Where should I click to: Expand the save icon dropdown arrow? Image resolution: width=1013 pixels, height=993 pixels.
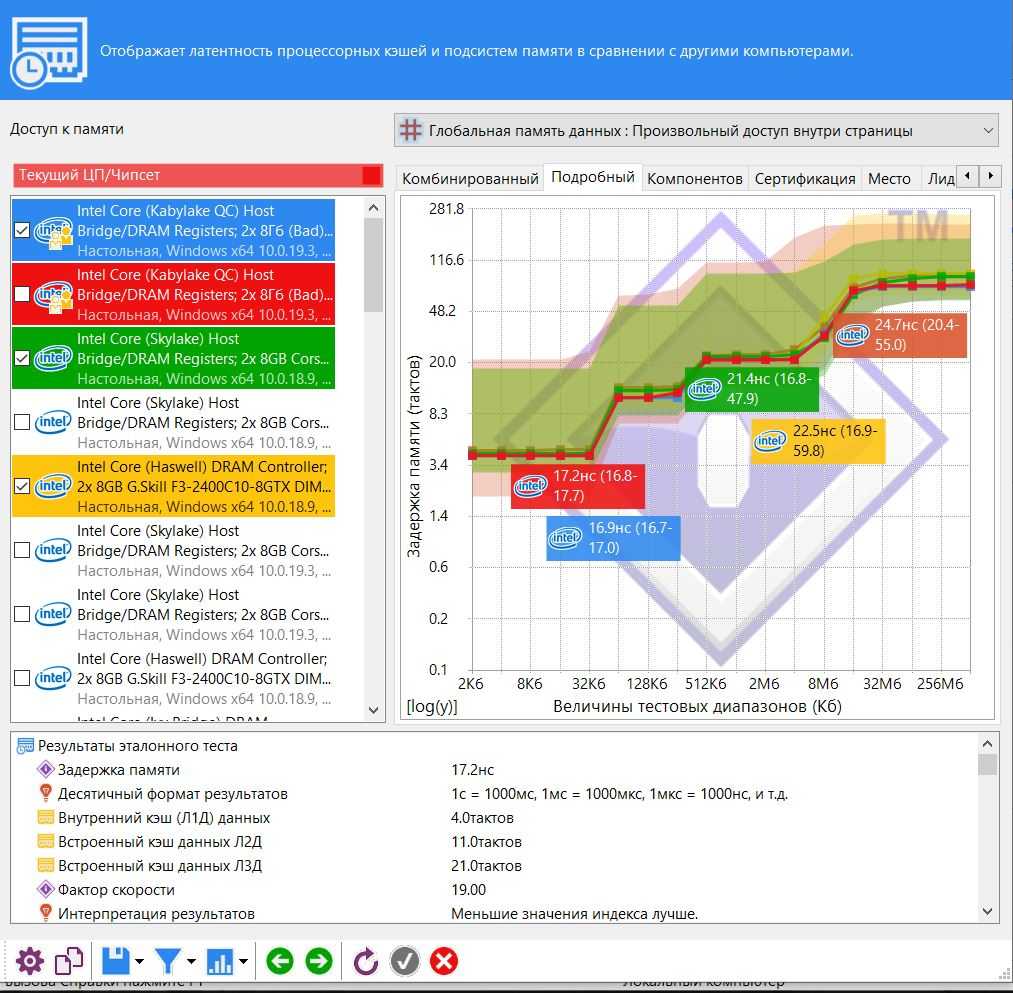click(x=139, y=963)
